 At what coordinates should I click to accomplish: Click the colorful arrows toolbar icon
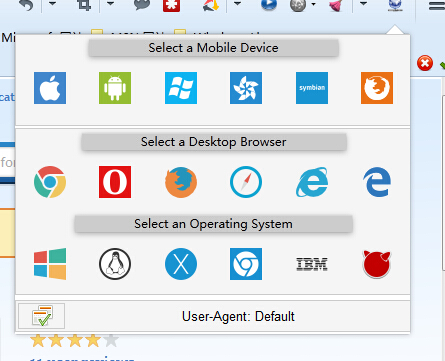211,5
